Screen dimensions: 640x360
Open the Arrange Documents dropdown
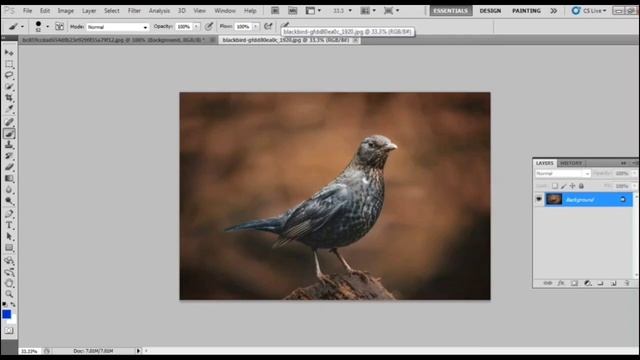pos(368,11)
